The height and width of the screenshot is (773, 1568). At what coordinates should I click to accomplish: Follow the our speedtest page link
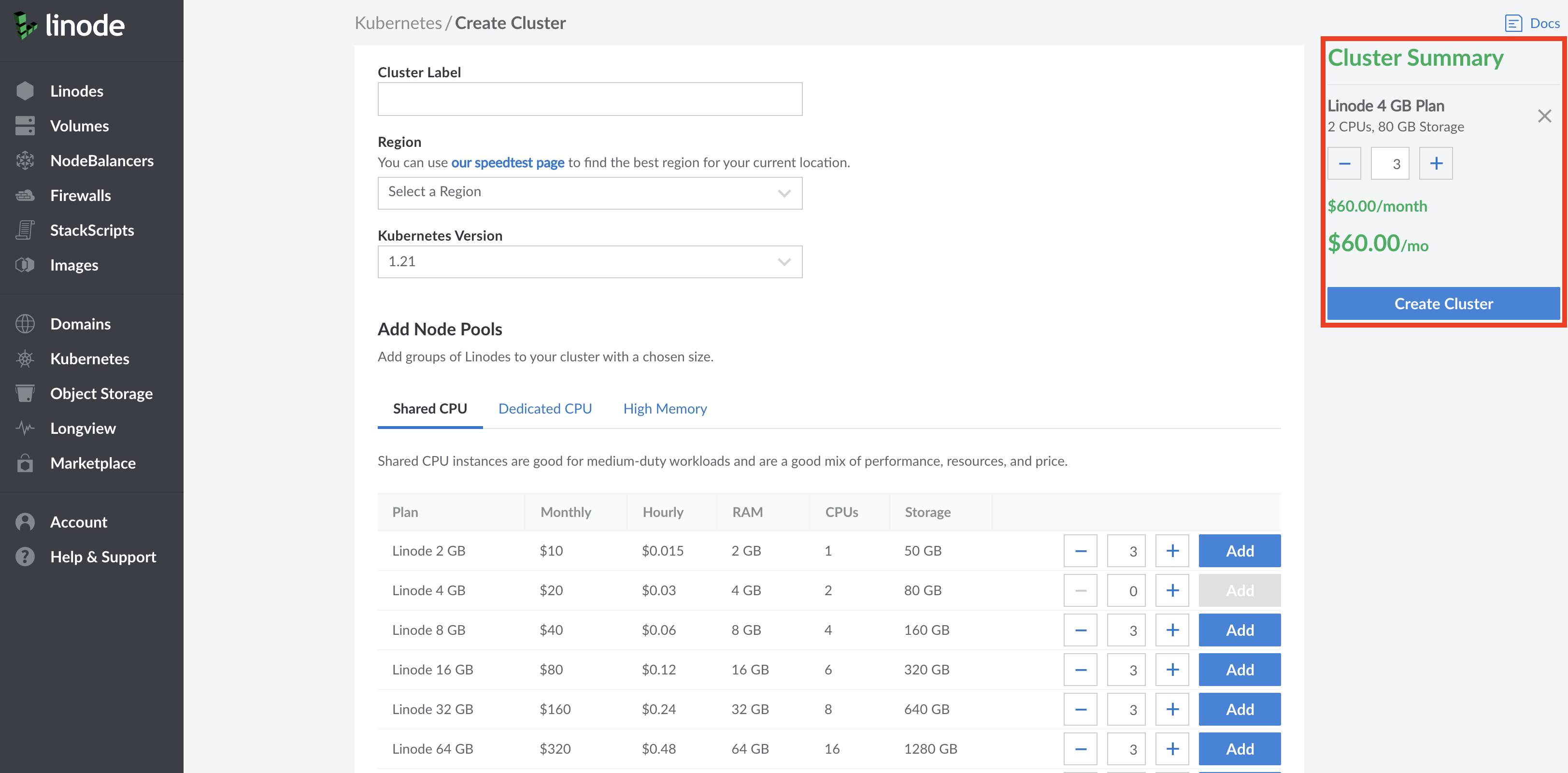point(508,162)
